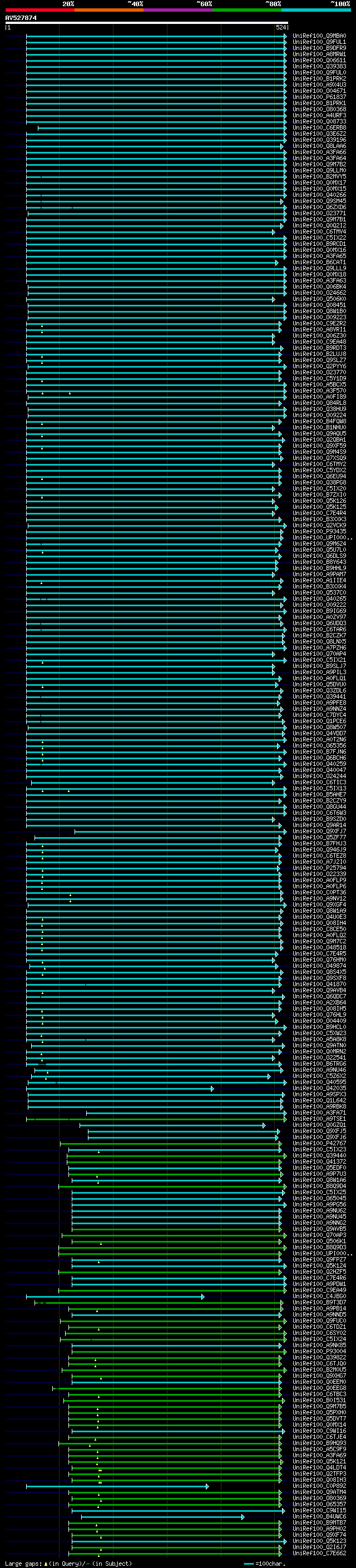Select hit label UniRef100_B9HQ93
The height and width of the screenshot is (1568, 356).
coord(319,1443)
